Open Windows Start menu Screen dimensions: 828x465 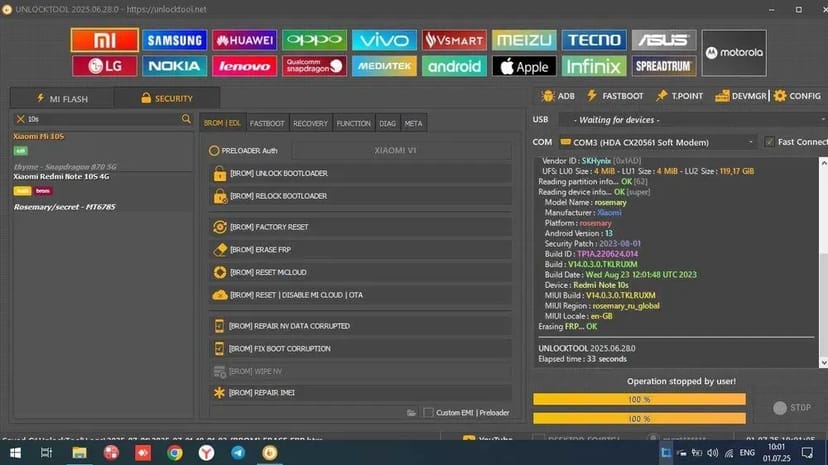click(x=15, y=453)
